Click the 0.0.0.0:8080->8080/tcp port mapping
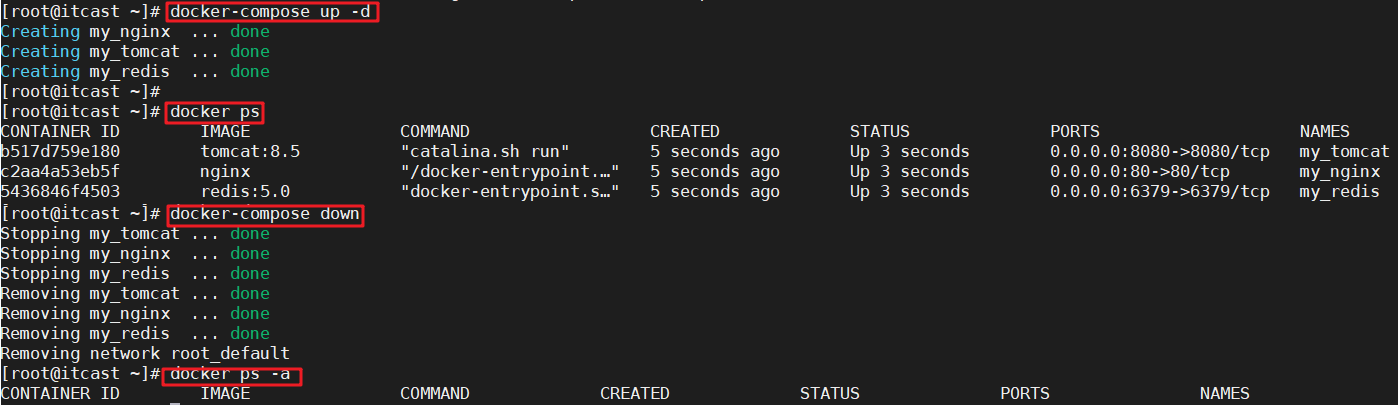1398x405 pixels. pos(1159,152)
